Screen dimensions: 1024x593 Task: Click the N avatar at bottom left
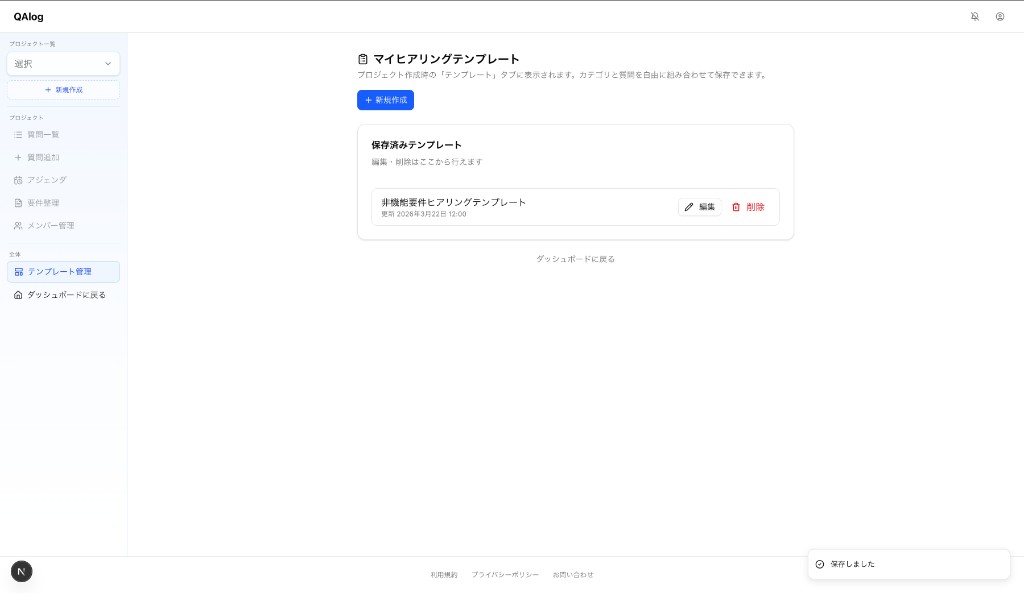[x=21, y=571]
